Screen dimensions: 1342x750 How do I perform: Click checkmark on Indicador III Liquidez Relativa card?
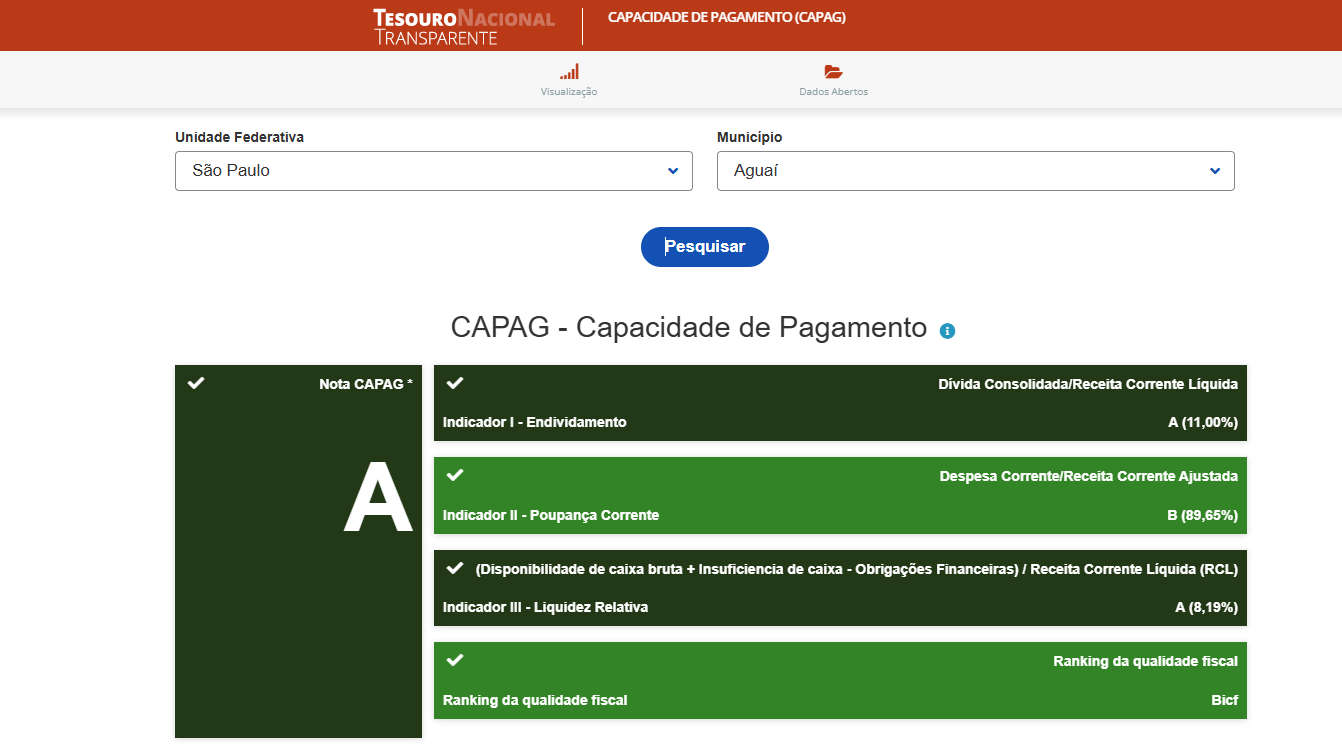click(x=455, y=568)
